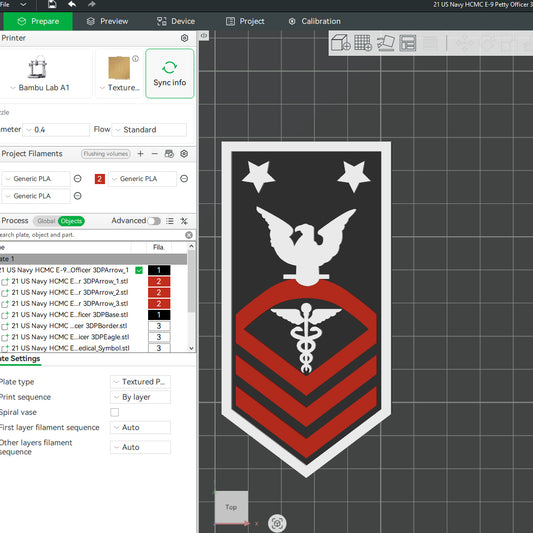The image size is (533, 533).
Task: Click the Arrange all objects icon
Action: point(408,43)
